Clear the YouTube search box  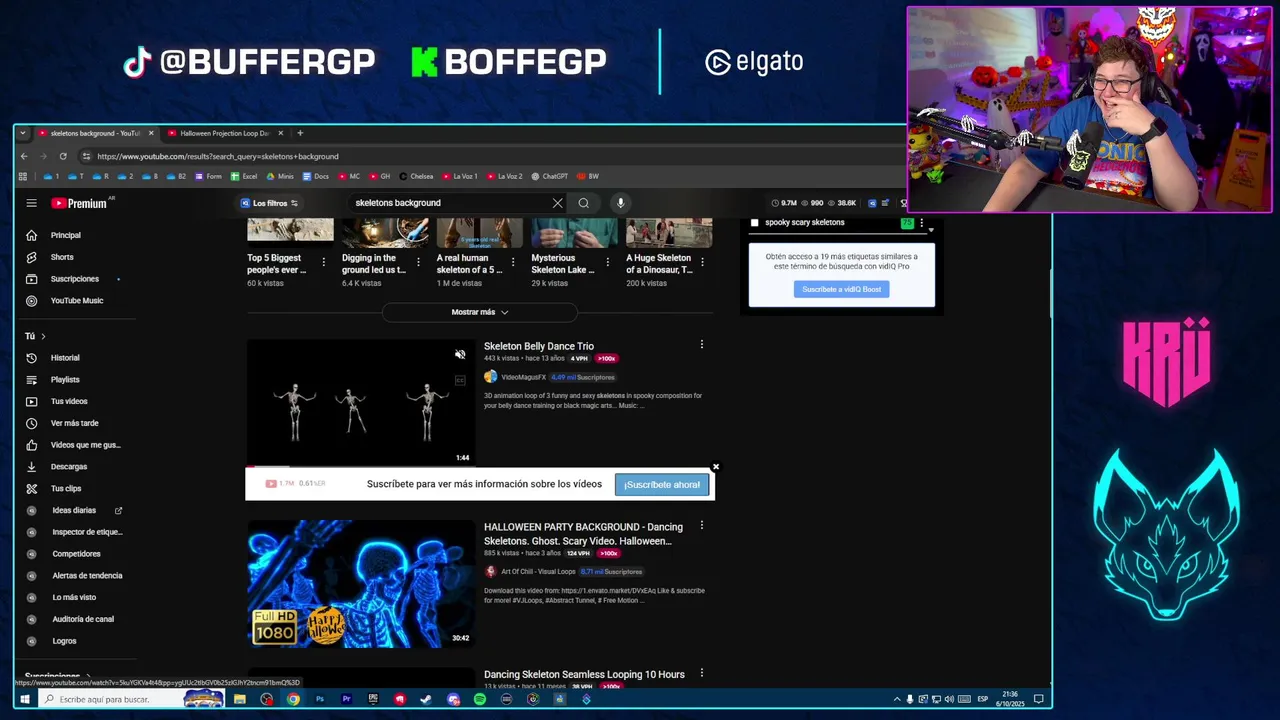point(557,203)
